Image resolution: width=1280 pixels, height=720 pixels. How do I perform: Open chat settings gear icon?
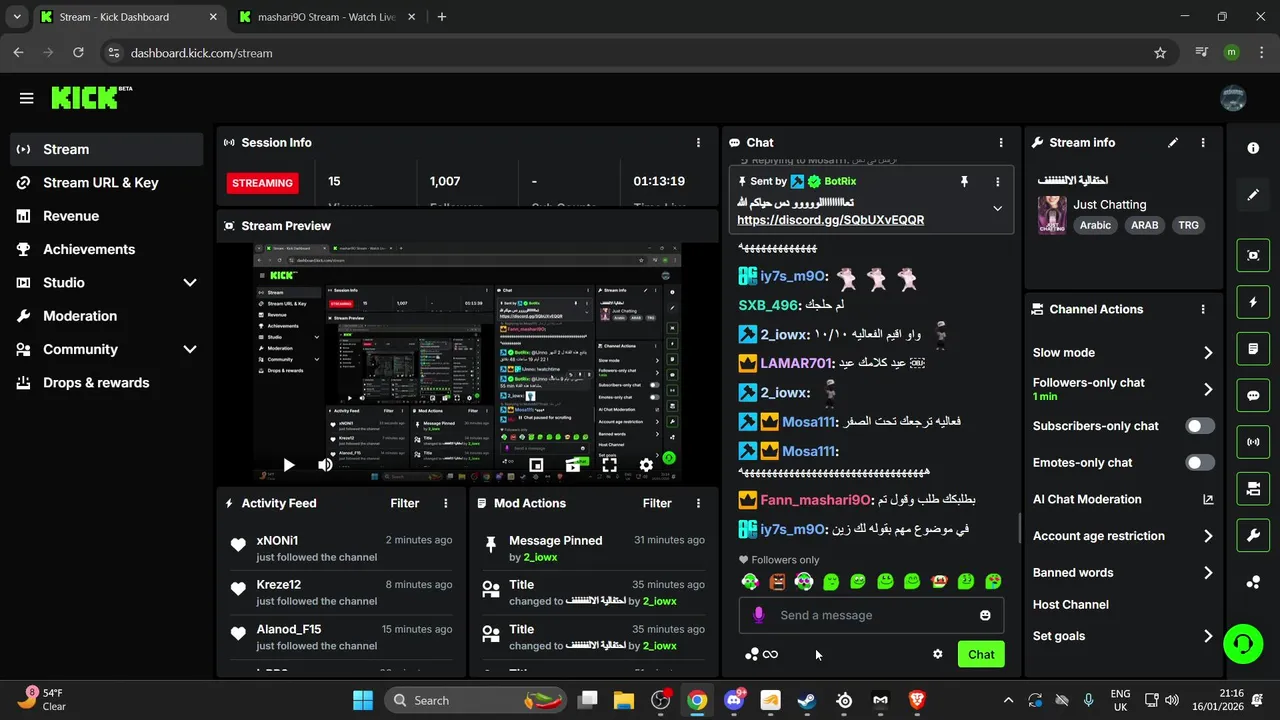(x=938, y=654)
